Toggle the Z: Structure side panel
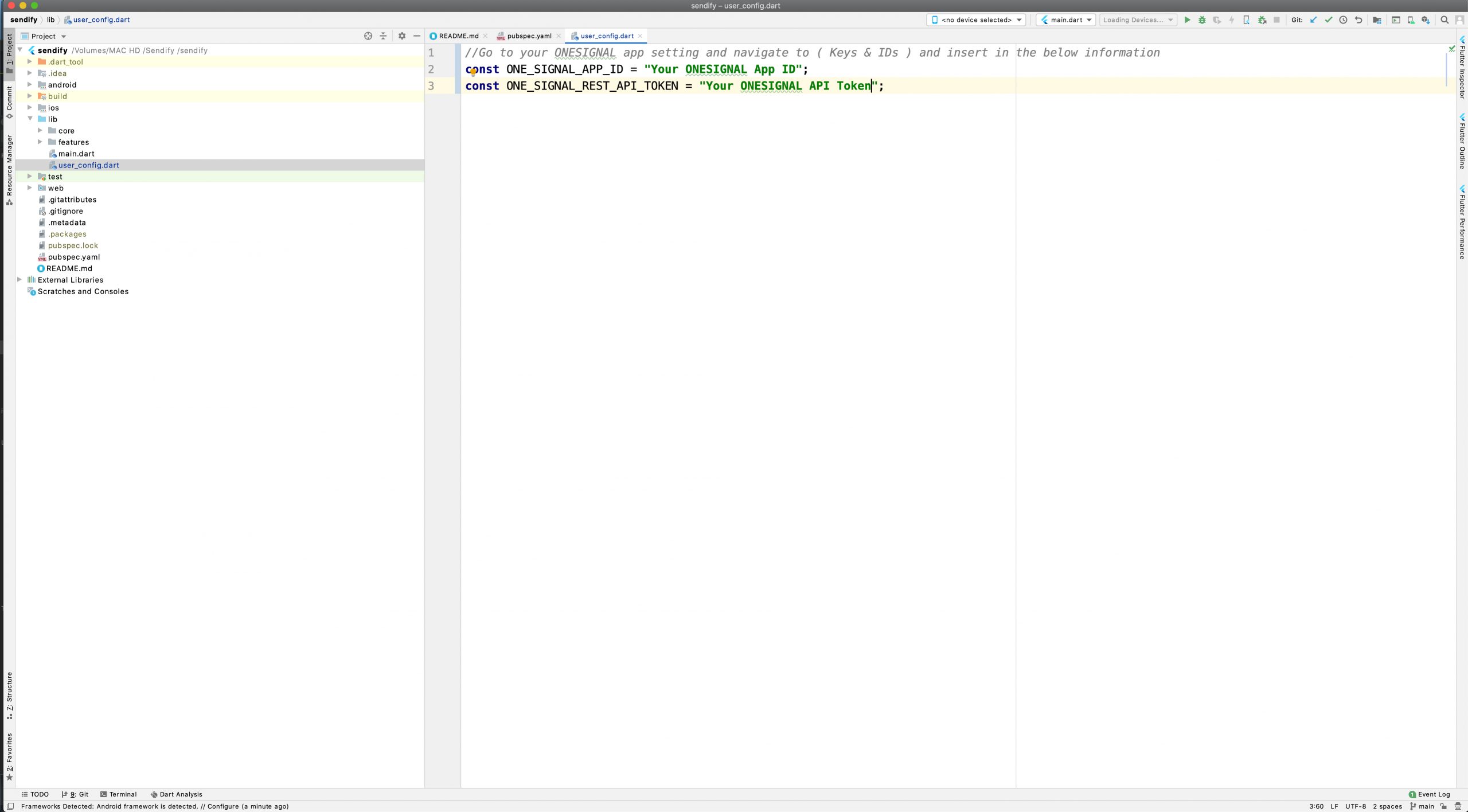This screenshot has width=1468, height=812. pos(9,696)
